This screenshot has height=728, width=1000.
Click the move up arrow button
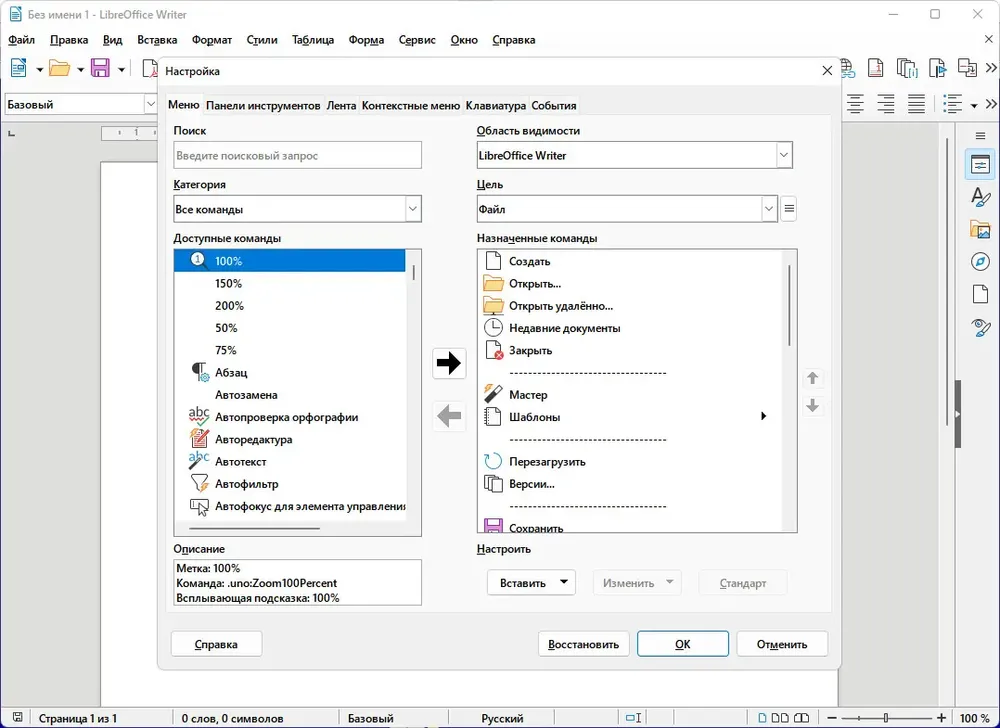[x=812, y=378]
